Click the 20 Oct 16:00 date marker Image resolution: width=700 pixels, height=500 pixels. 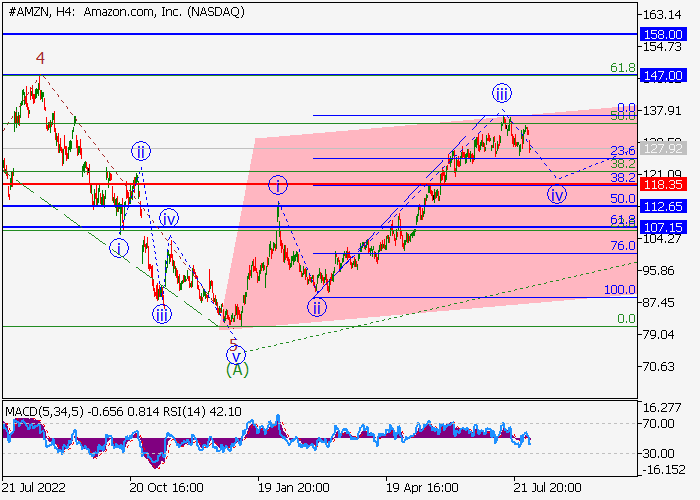[167, 488]
